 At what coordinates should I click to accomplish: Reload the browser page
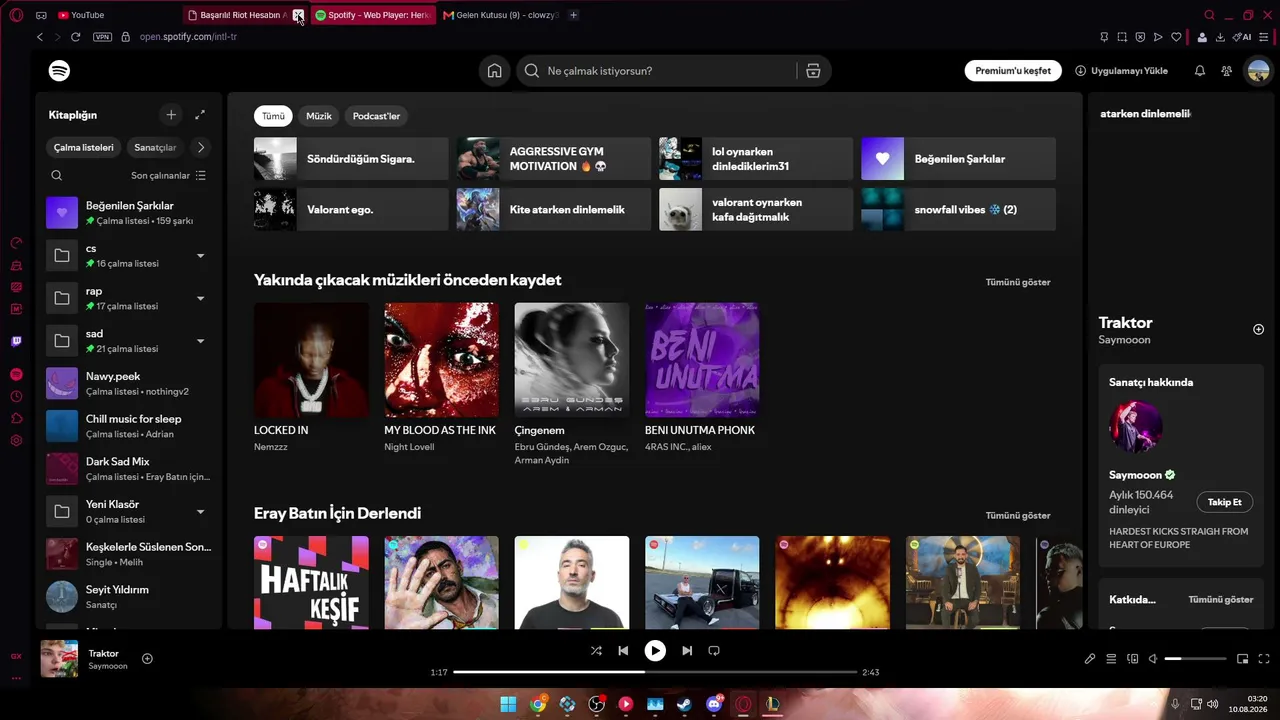tap(75, 37)
